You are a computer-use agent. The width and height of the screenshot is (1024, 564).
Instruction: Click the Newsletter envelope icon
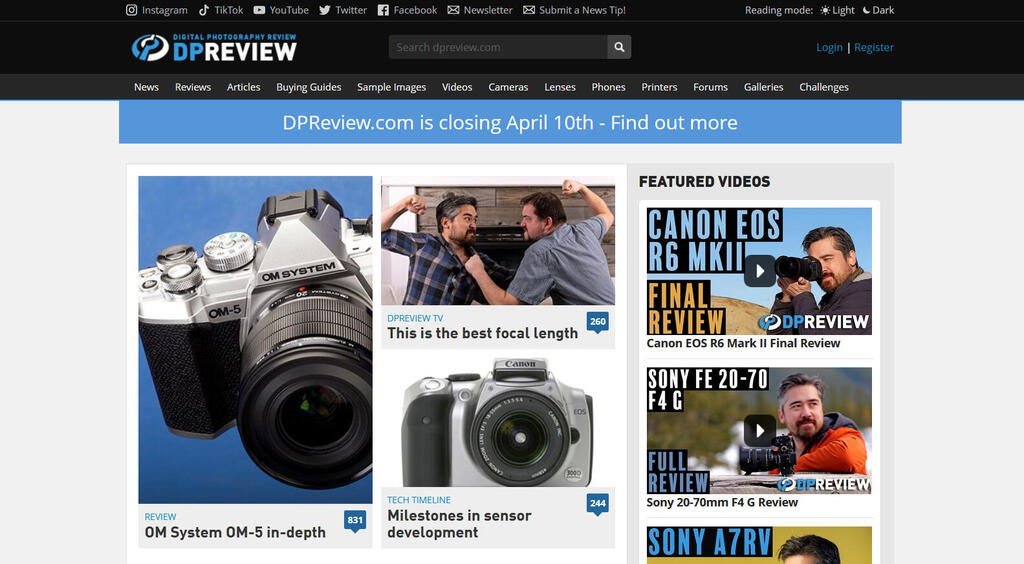point(453,10)
